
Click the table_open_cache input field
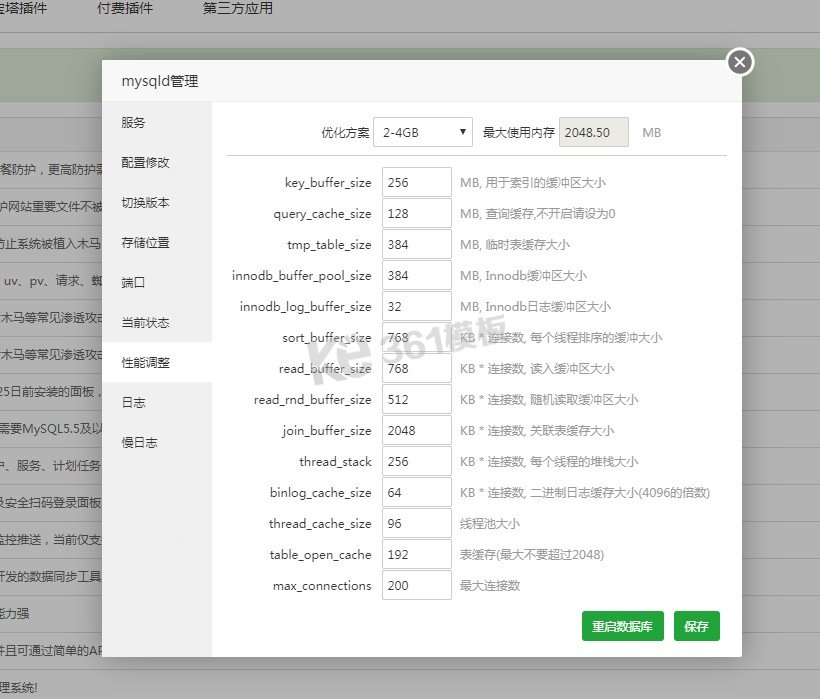click(x=417, y=554)
